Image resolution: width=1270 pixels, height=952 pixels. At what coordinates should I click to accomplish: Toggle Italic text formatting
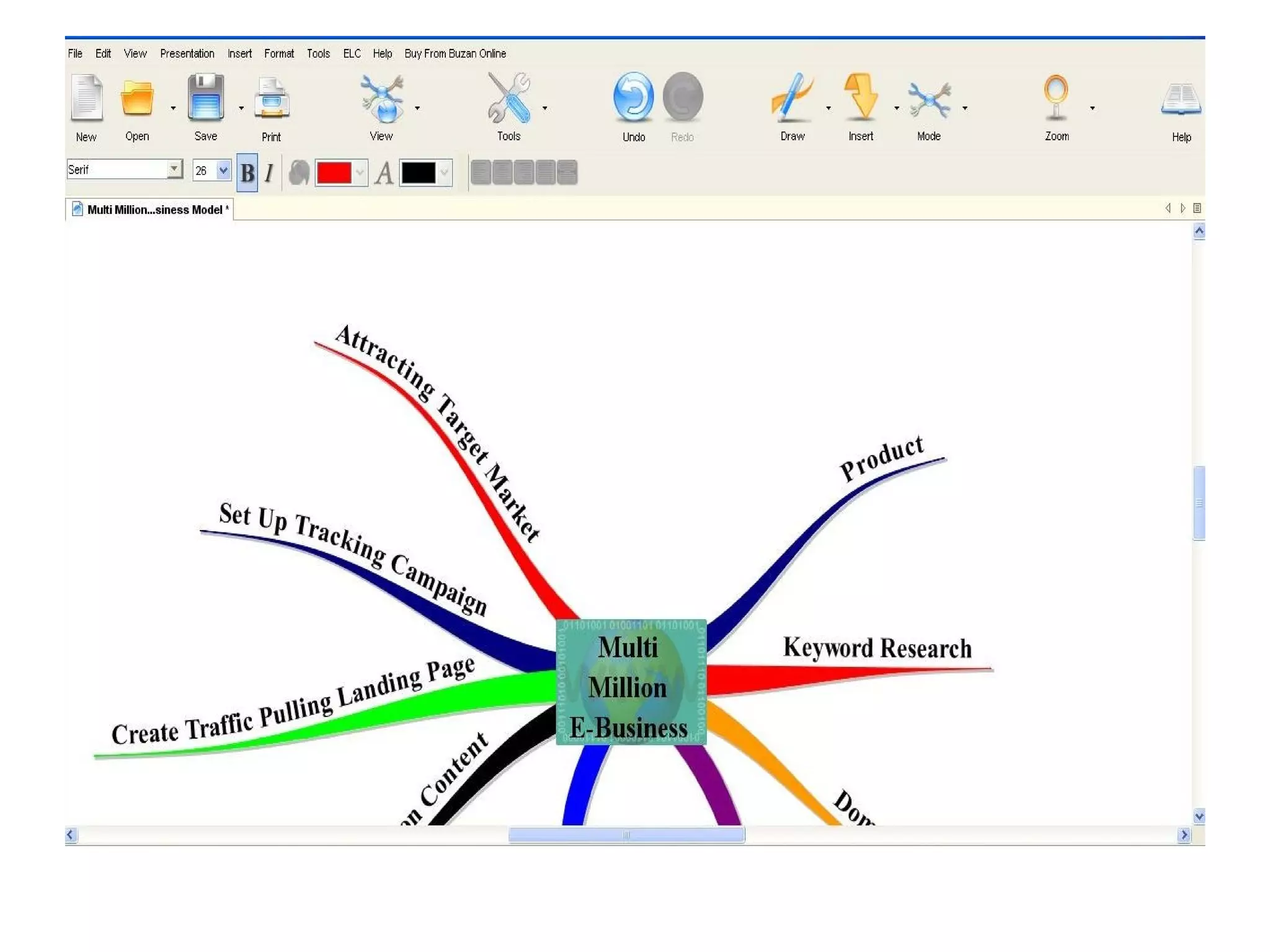coord(269,173)
